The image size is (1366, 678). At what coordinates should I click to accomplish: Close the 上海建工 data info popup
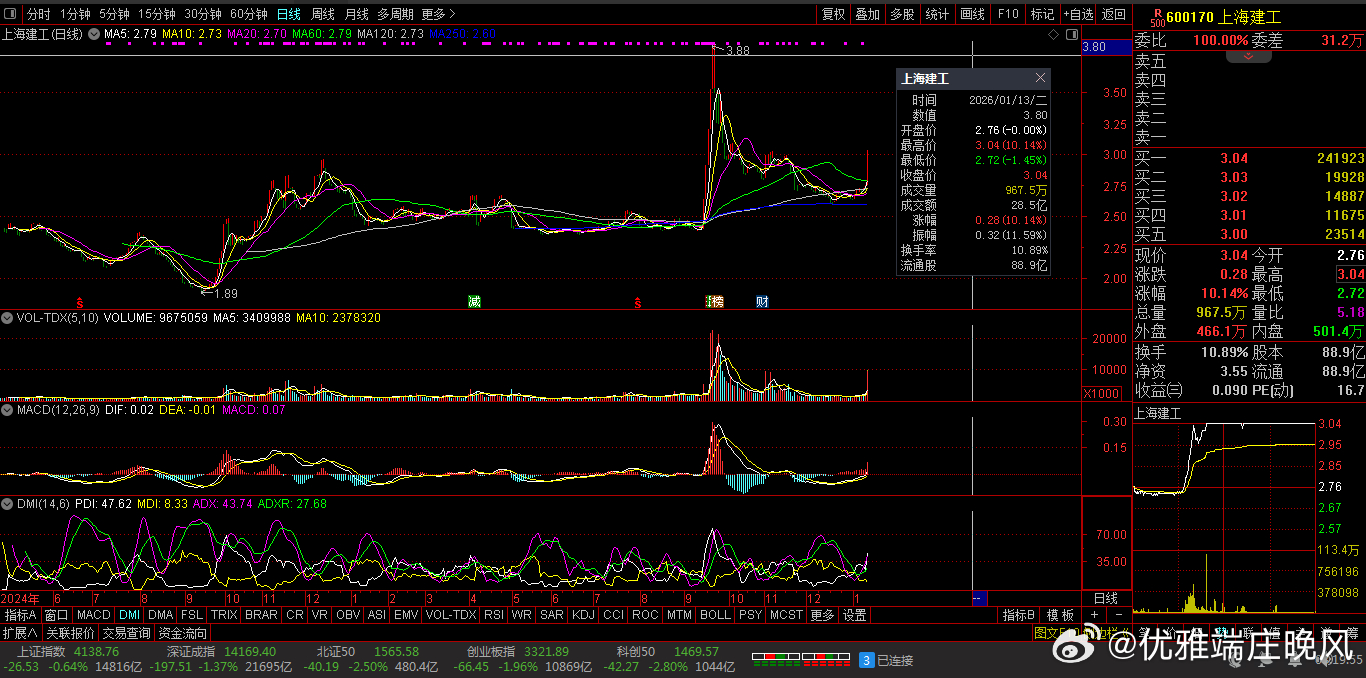[1040, 78]
